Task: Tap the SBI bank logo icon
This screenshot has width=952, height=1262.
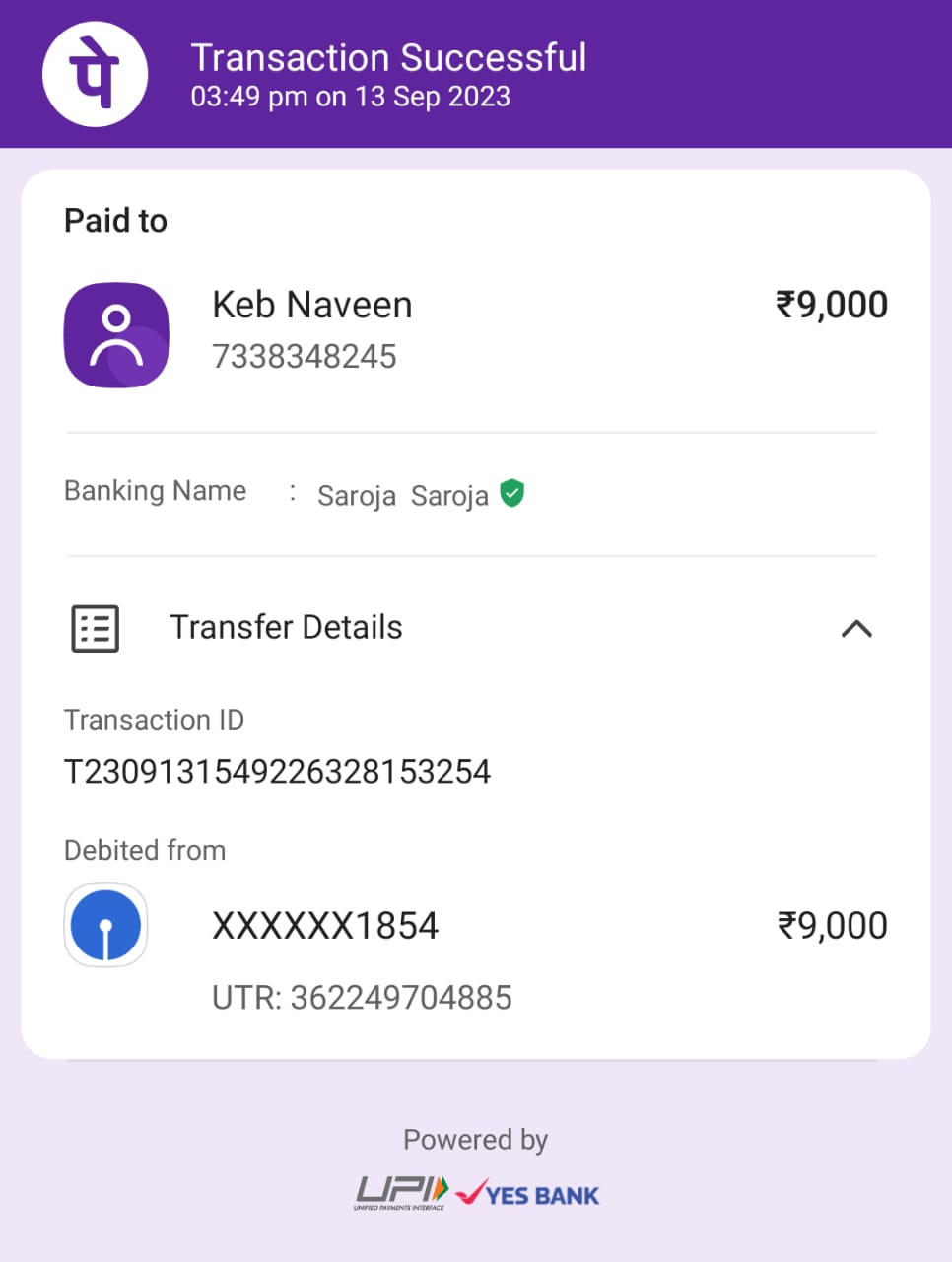Action: 105,925
